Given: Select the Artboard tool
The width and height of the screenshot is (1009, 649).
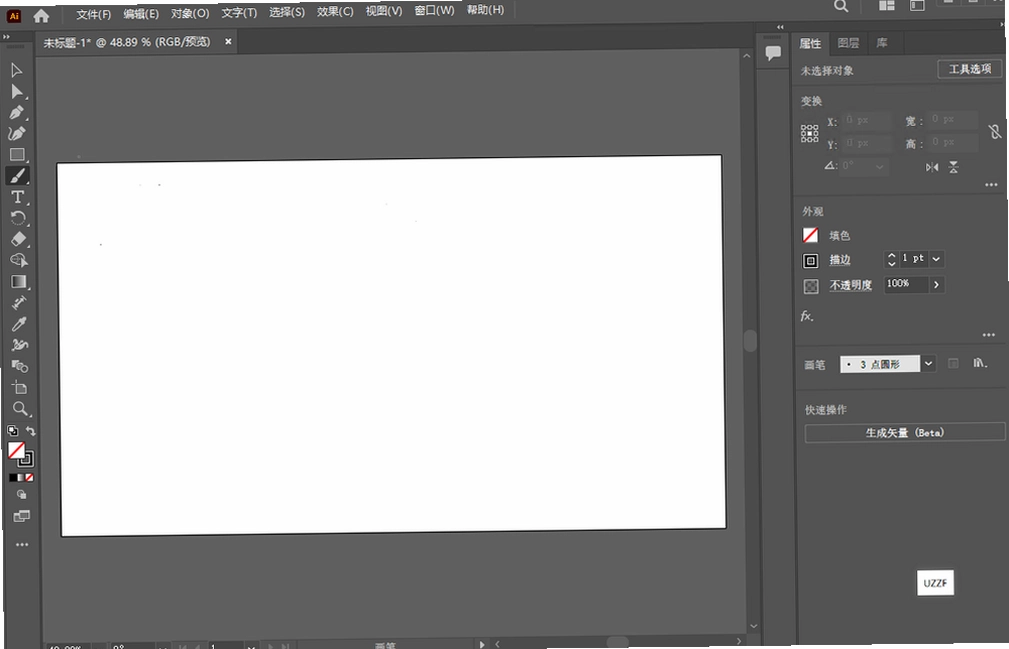Looking at the screenshot, I should click(x=20, y=387).
